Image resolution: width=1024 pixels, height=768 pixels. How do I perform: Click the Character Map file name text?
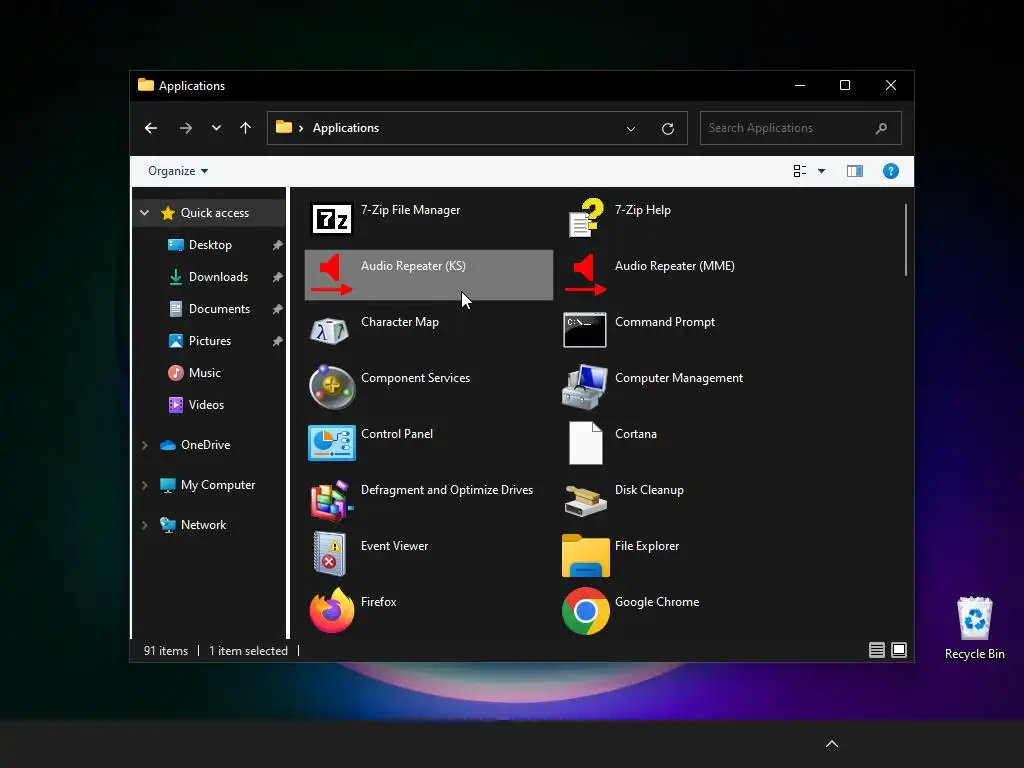[400, 322]
